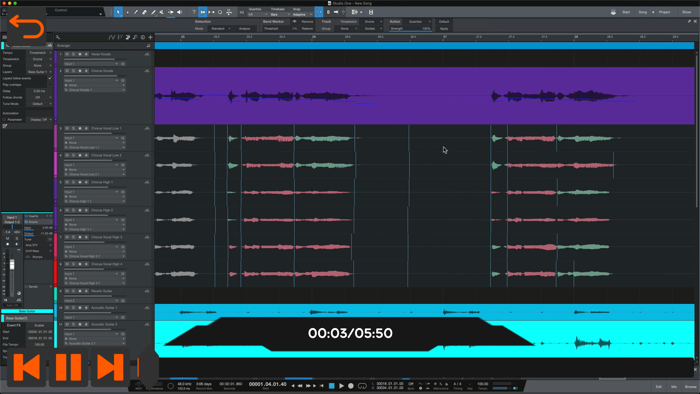Open the Mix panel tab

[x=674, y=387]
